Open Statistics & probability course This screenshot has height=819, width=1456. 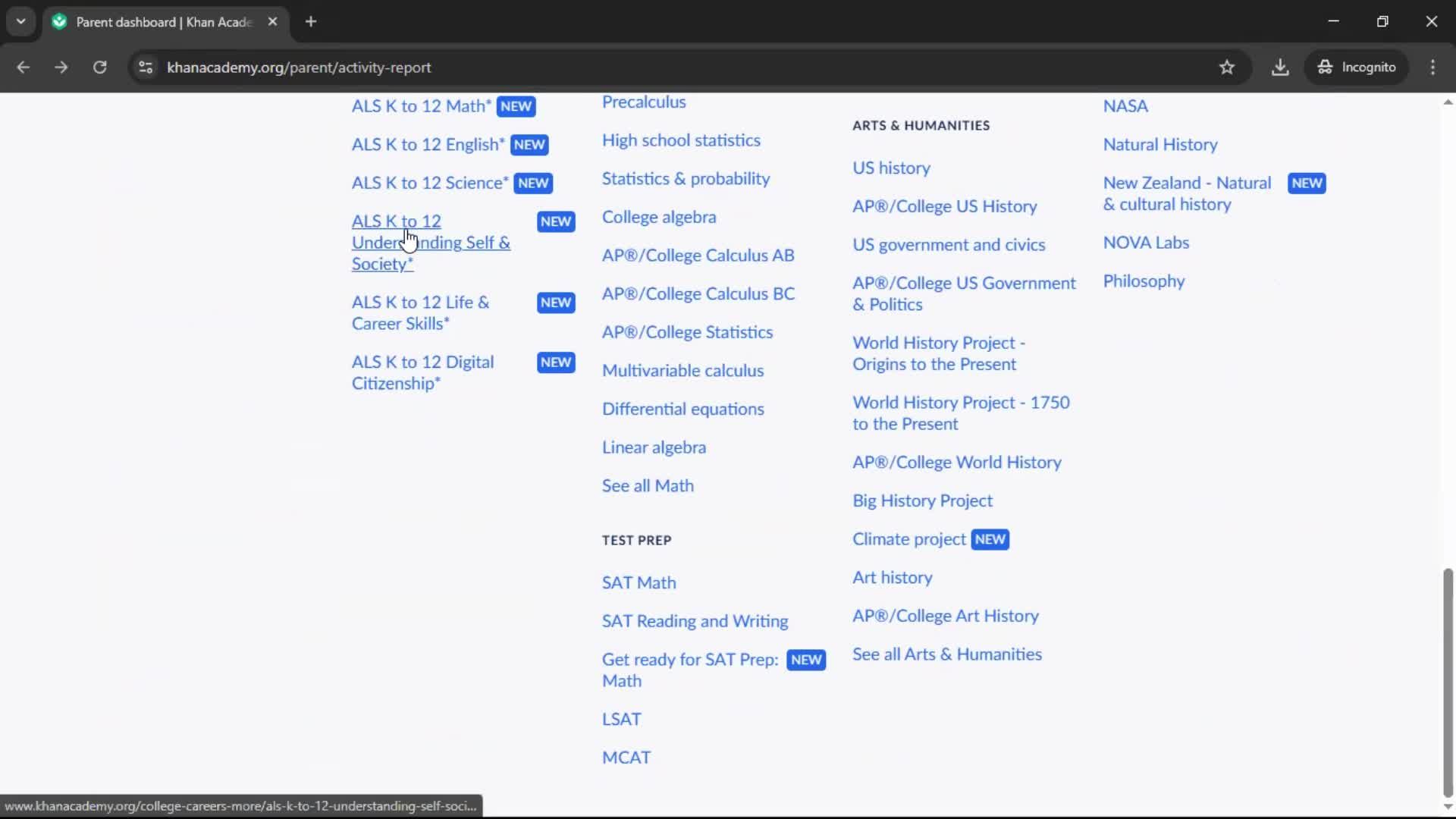(686, 179)
